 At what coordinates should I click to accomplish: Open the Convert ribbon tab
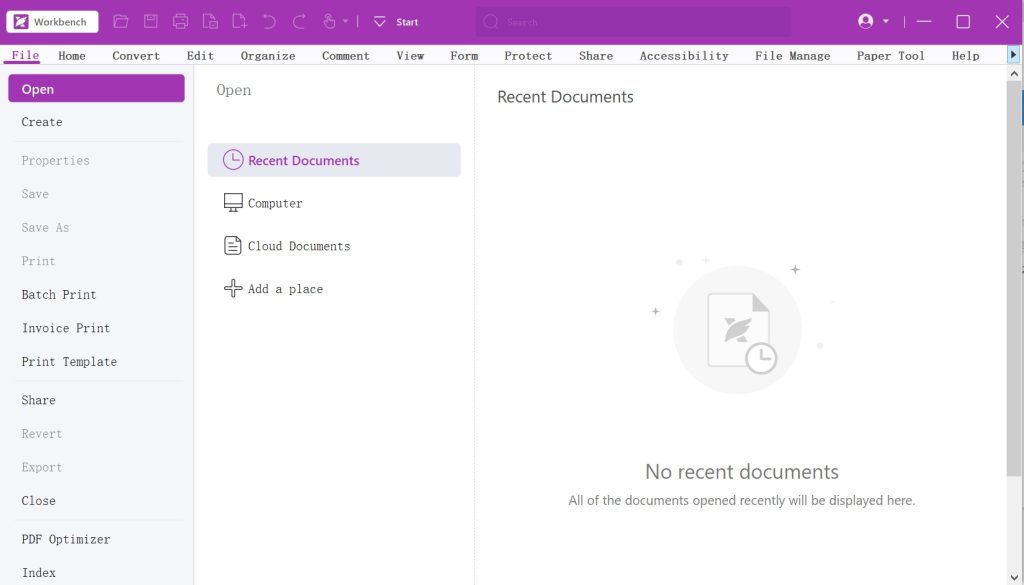point(136,56)
